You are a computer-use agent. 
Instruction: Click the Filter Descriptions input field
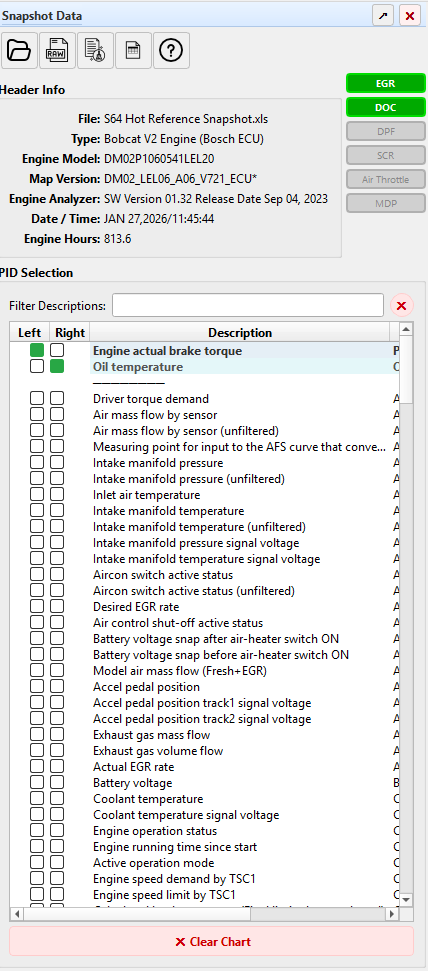pyautogui.click(x=248, y=305)
